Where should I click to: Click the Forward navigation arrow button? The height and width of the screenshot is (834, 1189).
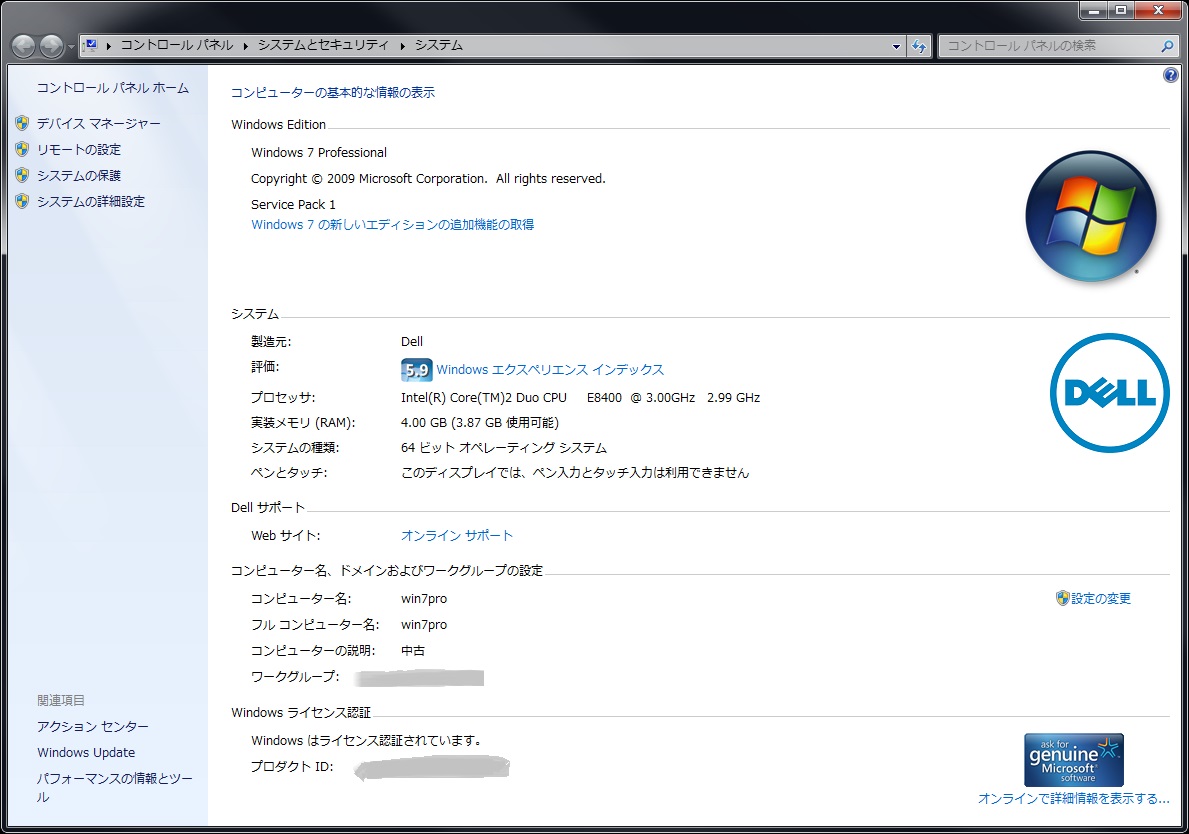(52, 46)
